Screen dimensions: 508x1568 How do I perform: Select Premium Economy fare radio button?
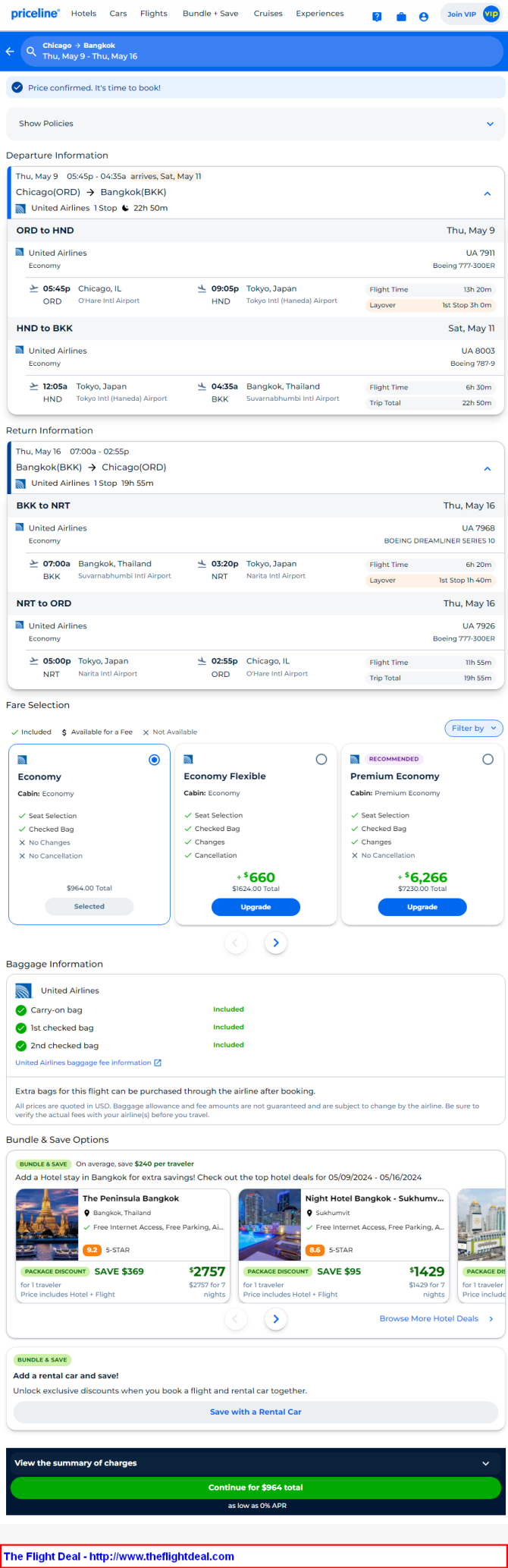(488, 759)
